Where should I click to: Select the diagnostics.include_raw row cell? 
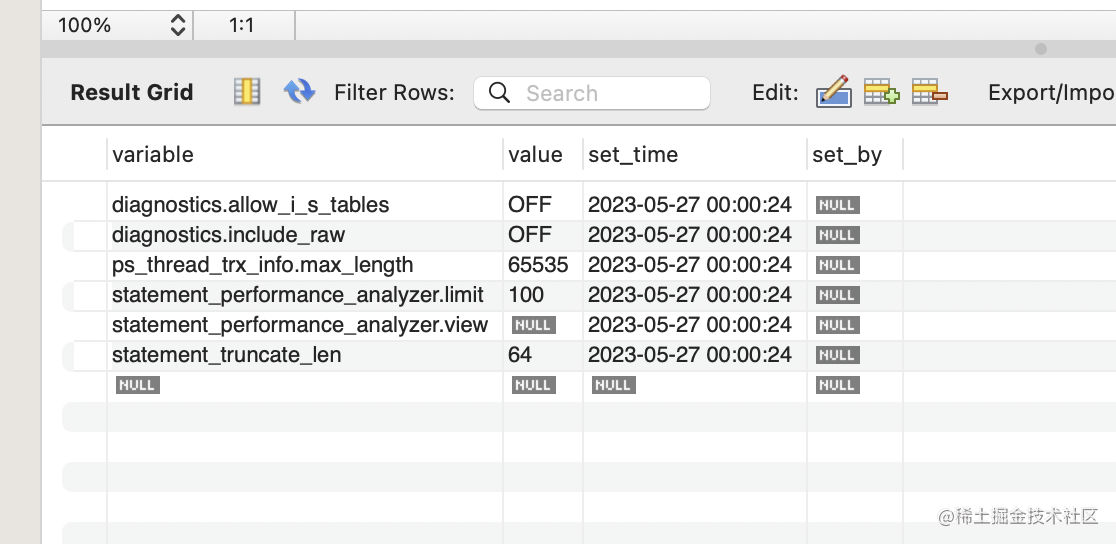228,235
